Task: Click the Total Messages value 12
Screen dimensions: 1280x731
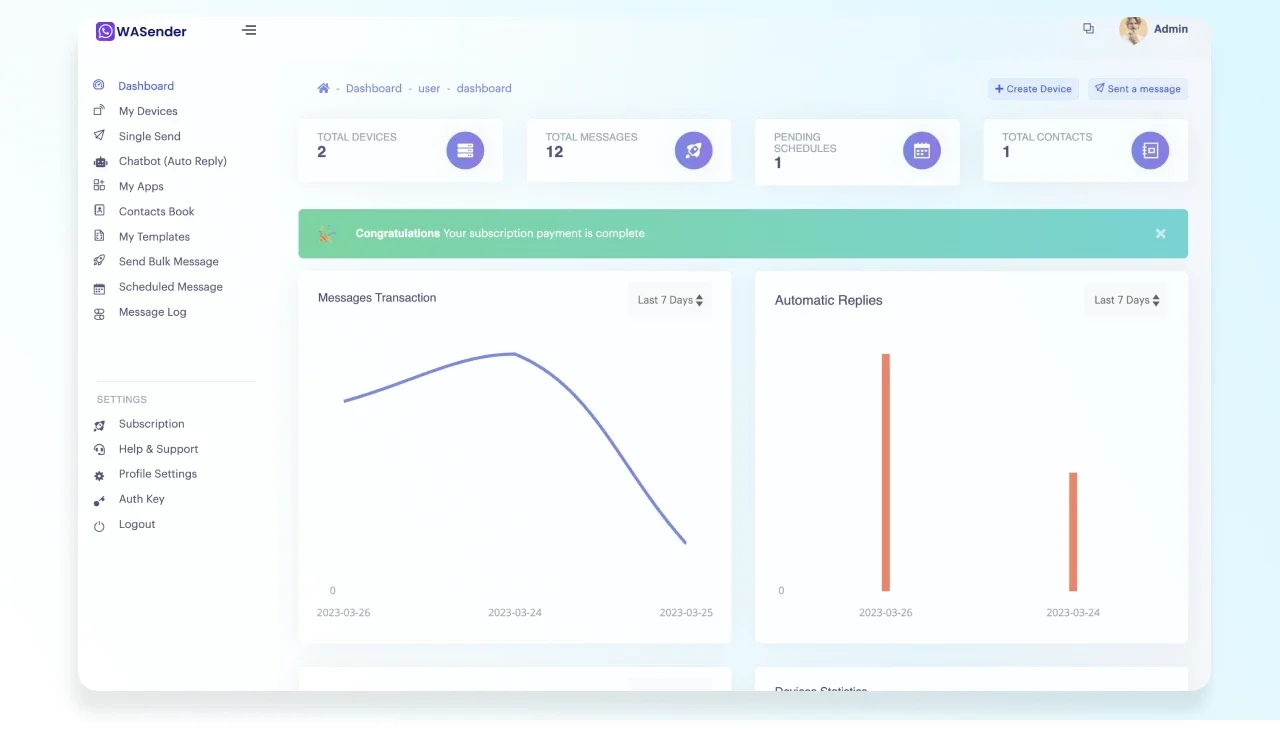Action: click(x=554, y=152)
